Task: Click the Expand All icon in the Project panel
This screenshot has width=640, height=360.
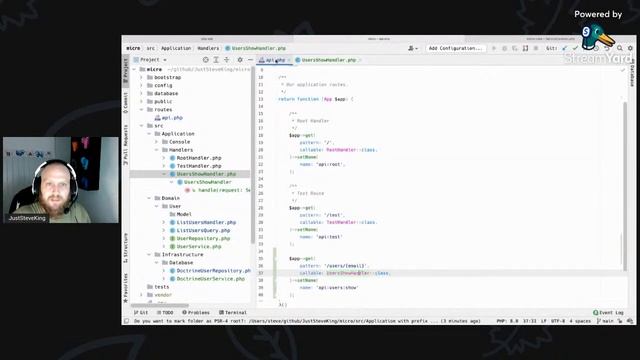Action: point(216,60)
